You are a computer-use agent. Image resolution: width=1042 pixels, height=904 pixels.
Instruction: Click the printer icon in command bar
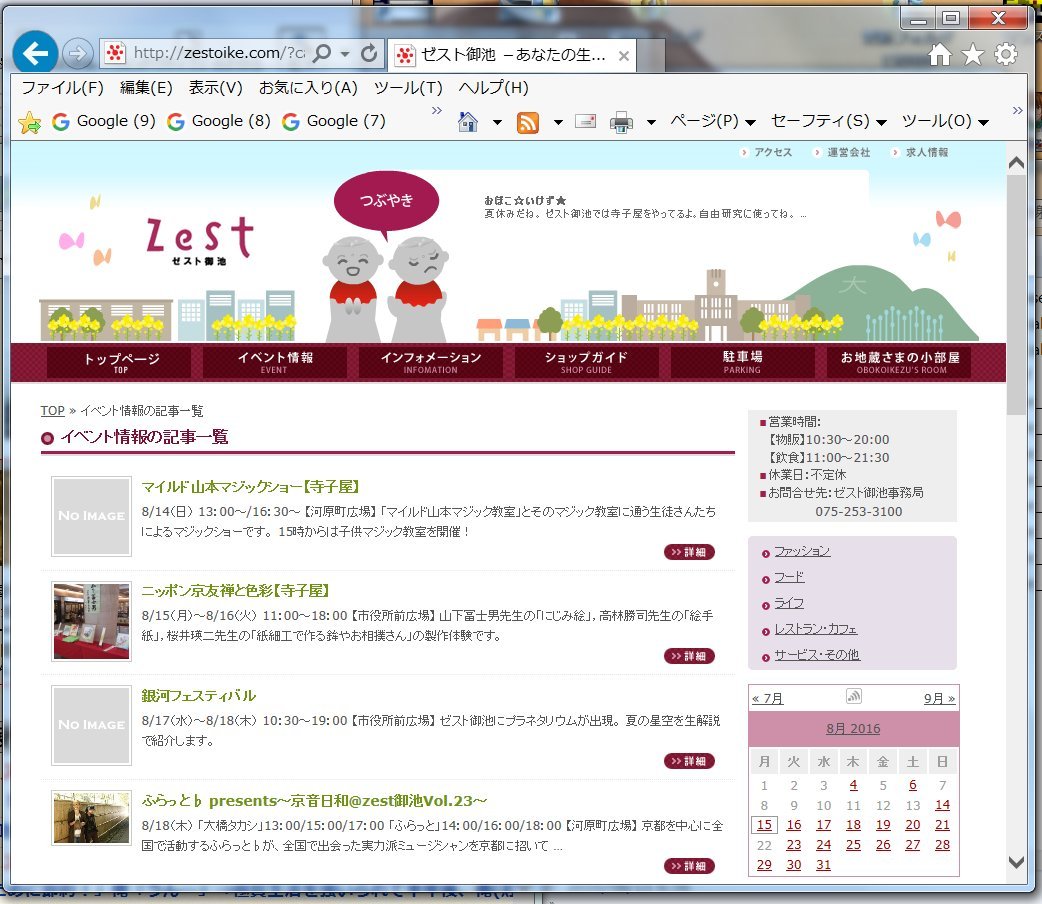[621, 122]
